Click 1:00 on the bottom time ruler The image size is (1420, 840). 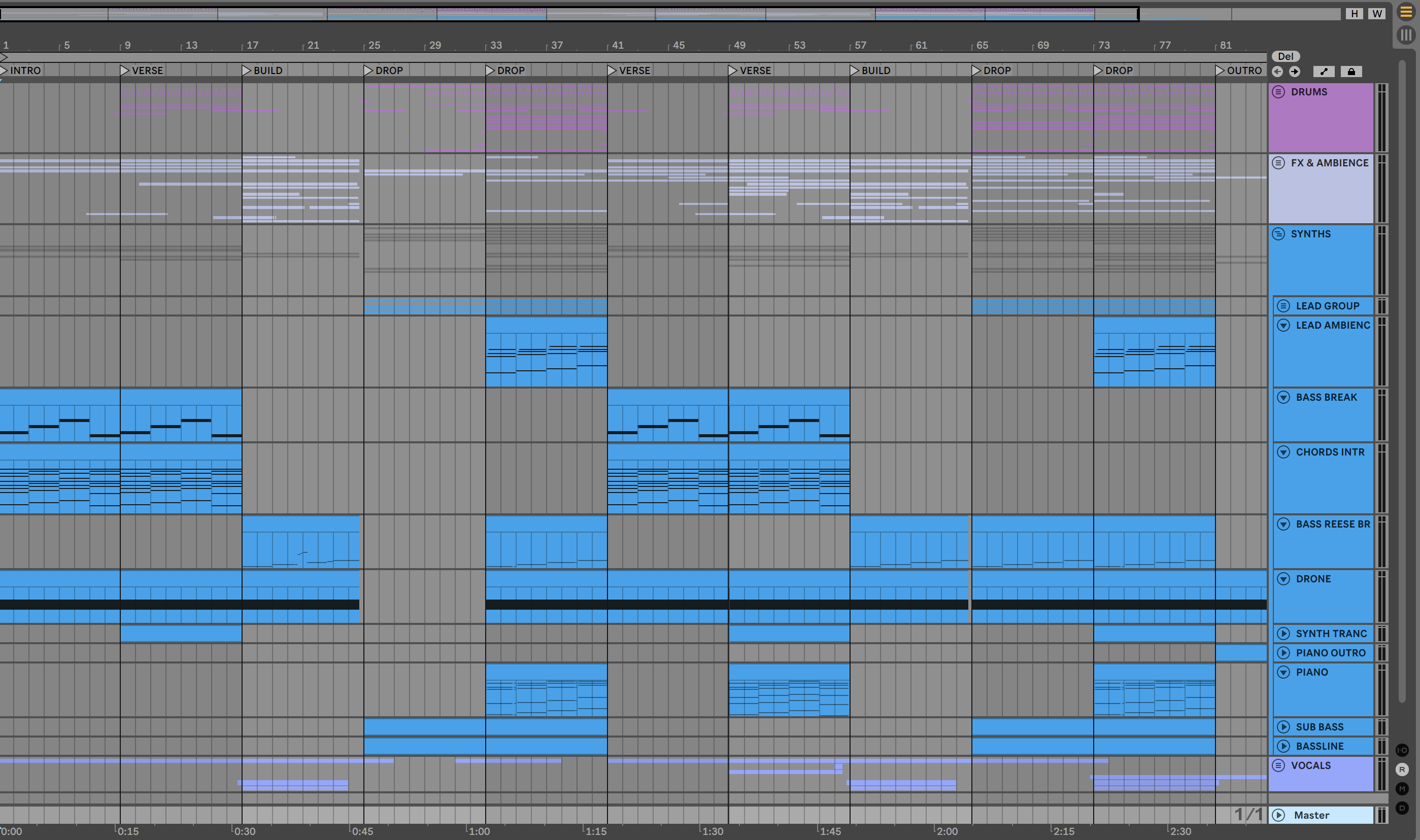[479, 831]
